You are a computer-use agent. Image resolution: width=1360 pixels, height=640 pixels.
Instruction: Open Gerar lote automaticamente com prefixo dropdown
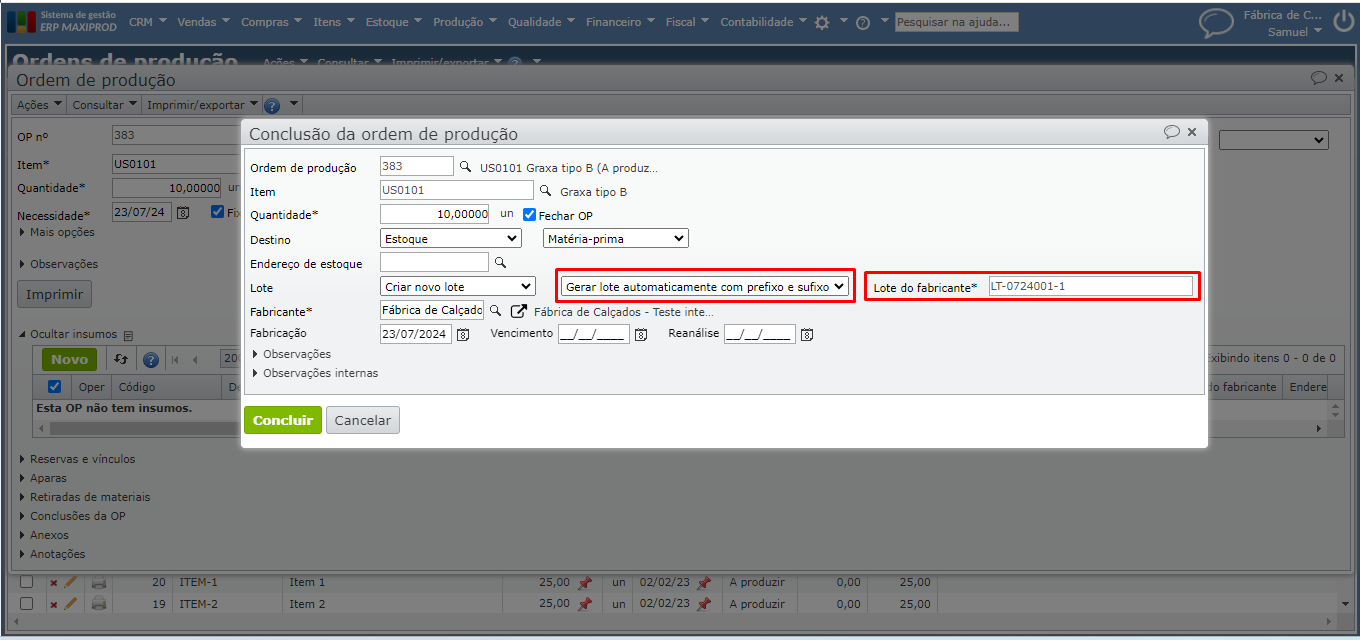[x=705, y=286]
